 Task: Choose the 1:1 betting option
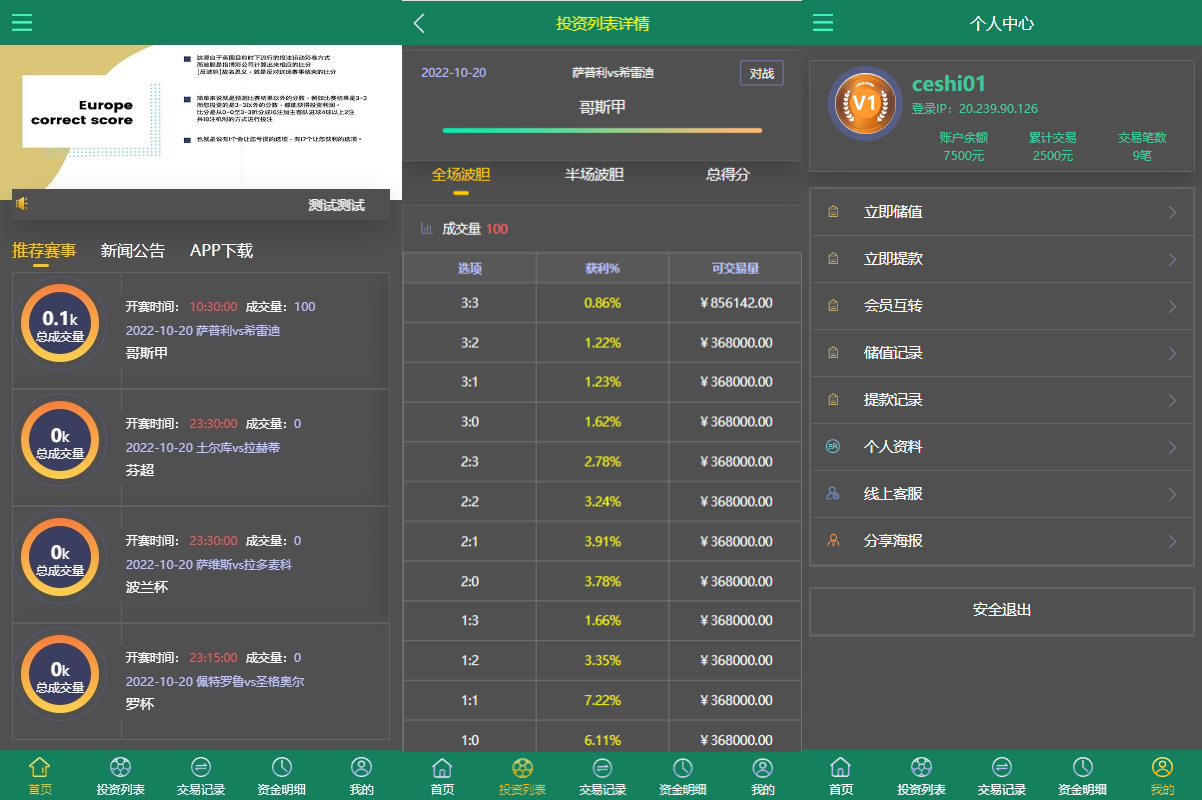click(x=601, y=700)
